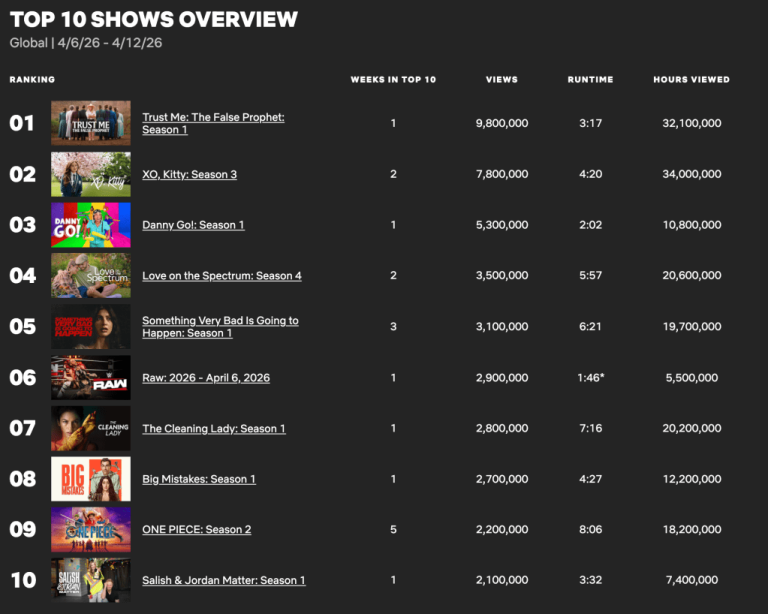768x614 pixels.
Task: Open Raw: 2026 - April 6, 2026 link
Action: point(206,378)
